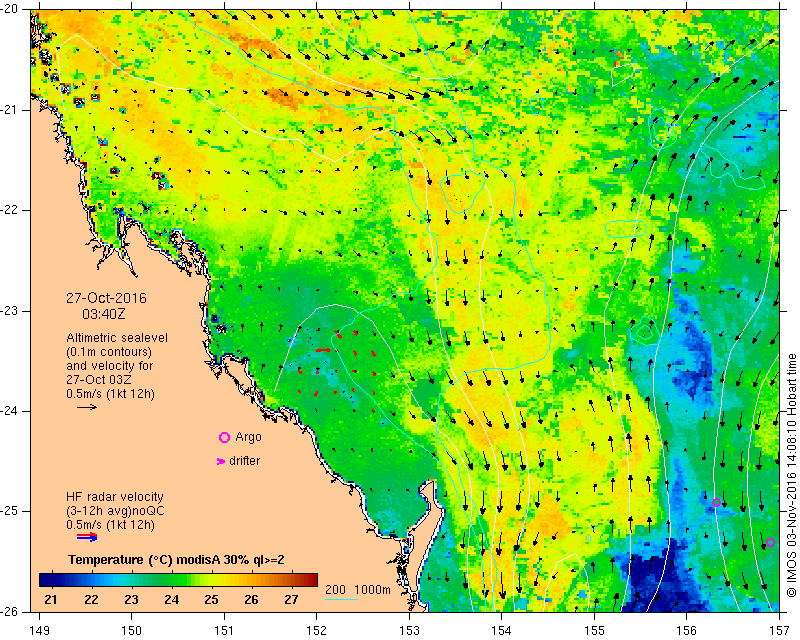The height and width of the screenshot is (640, 800).
Task: Click the longitude axis label 154
Action: point(502,631)
